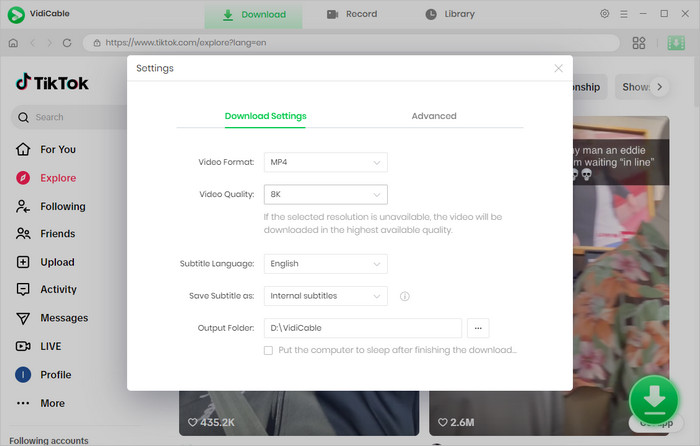
Task: Switch to the Library tab
Action: (x=450, y=14)
